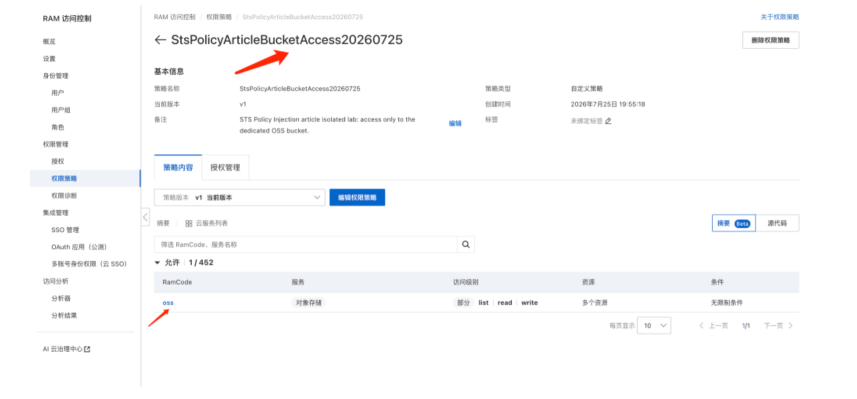This screenshot has height=399, width=857.
Task: Select the 摘要 Beta view toggle
Action: tap(733, 223)
